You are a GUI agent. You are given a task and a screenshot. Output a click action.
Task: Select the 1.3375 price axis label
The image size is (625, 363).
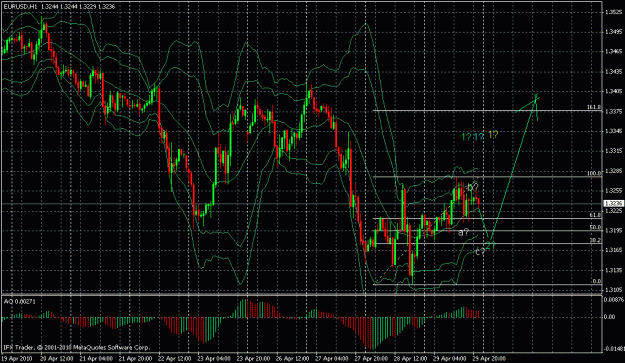click(x=613, y=112)
